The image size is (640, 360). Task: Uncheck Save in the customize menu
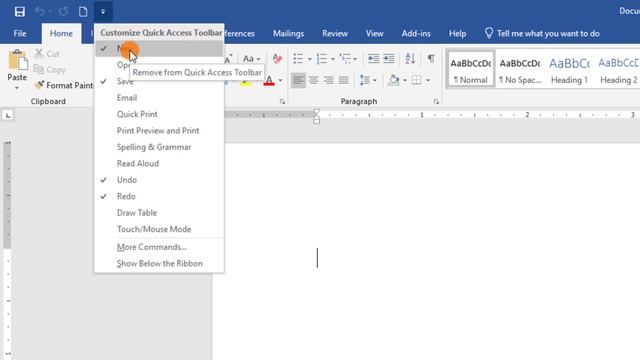(159, 81)
